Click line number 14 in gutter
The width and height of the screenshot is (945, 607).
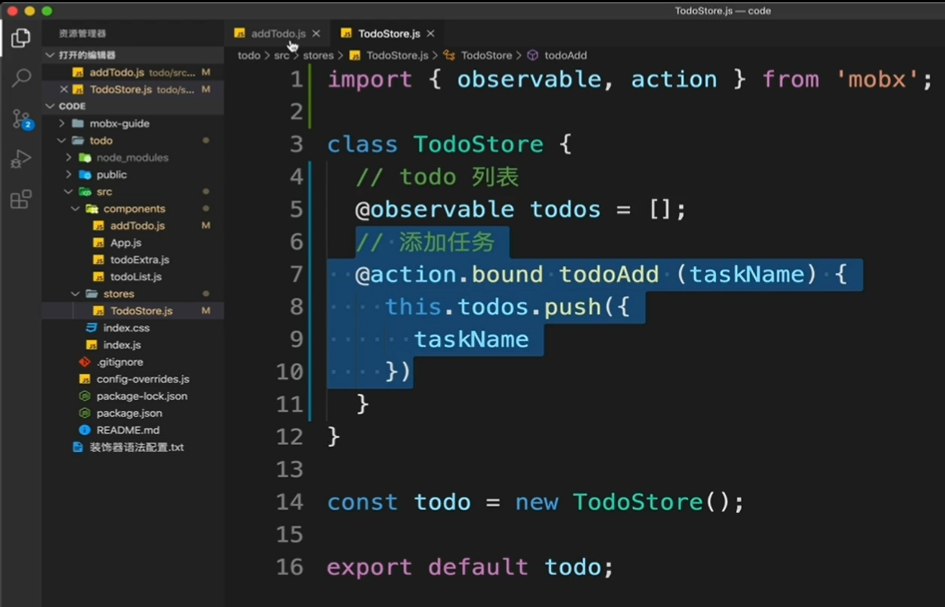pos(289,502)
